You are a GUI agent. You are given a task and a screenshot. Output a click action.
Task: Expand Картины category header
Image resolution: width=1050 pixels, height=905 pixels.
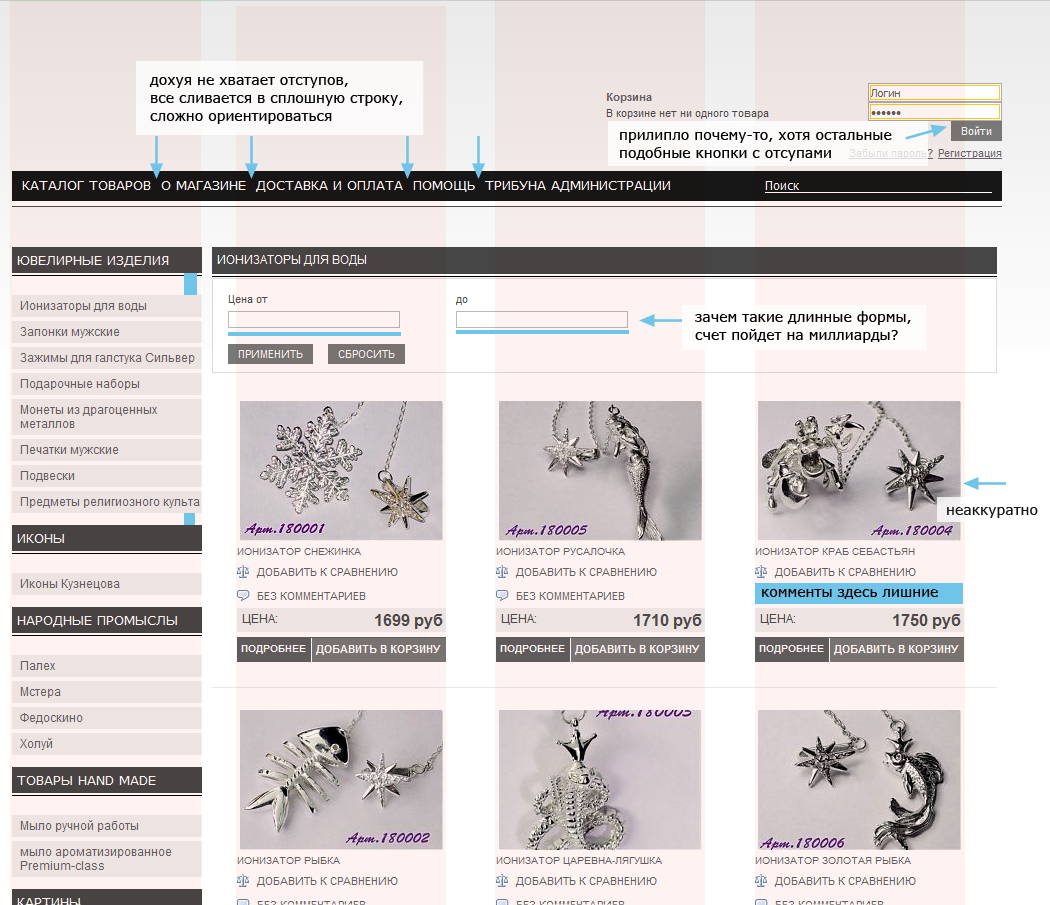106,898
